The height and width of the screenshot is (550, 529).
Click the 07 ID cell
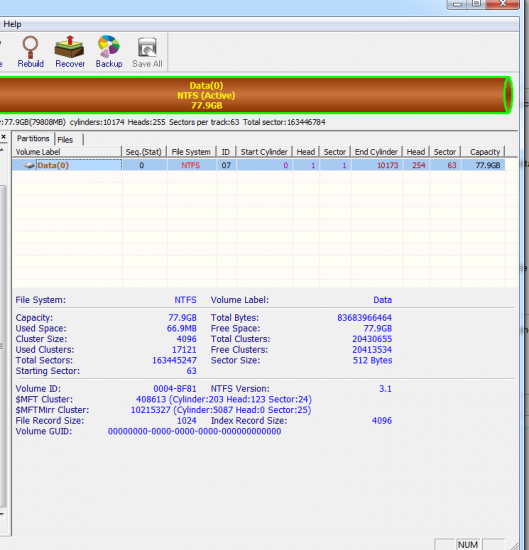(x=226, y=165)
